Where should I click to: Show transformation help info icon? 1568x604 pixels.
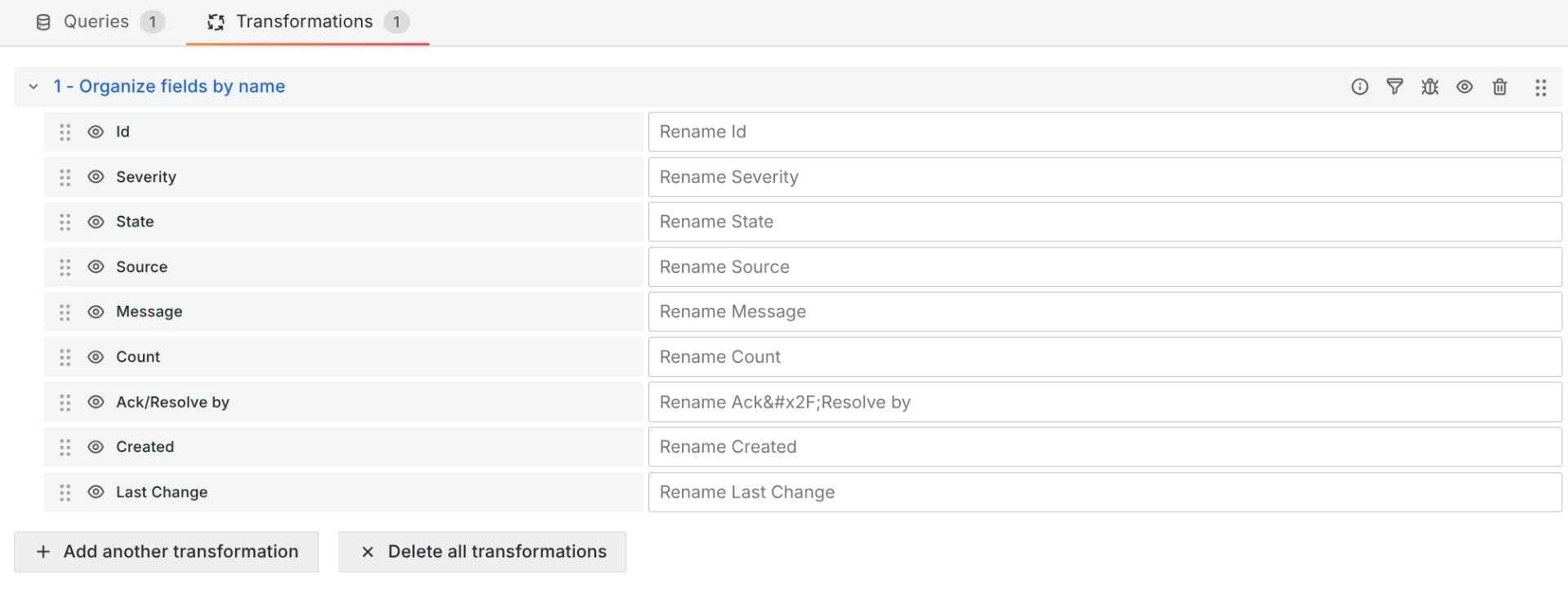tap(1359, 87)
